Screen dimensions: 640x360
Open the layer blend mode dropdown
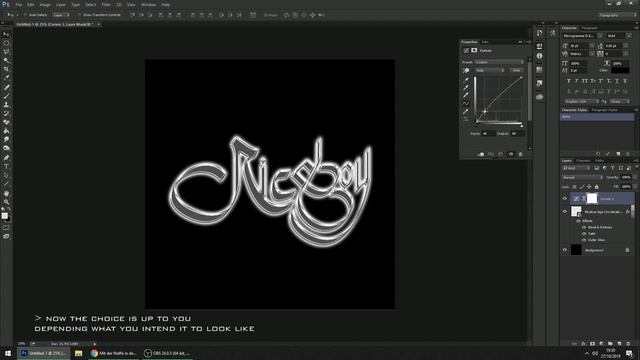click(582, 178)
